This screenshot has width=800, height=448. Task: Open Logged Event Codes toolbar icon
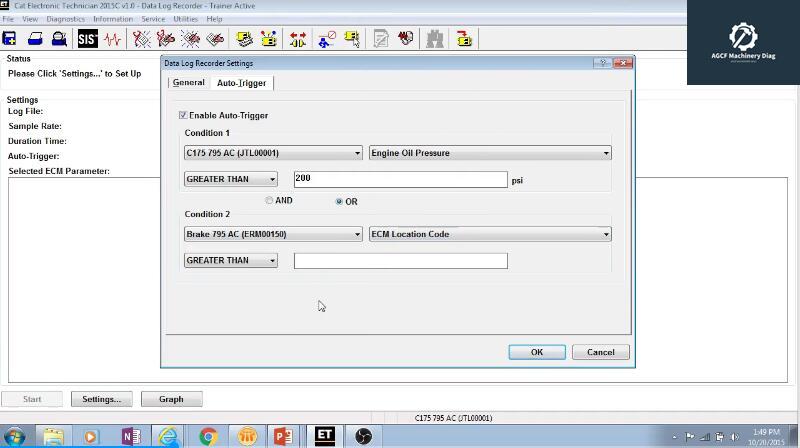[x=215, y=39]
